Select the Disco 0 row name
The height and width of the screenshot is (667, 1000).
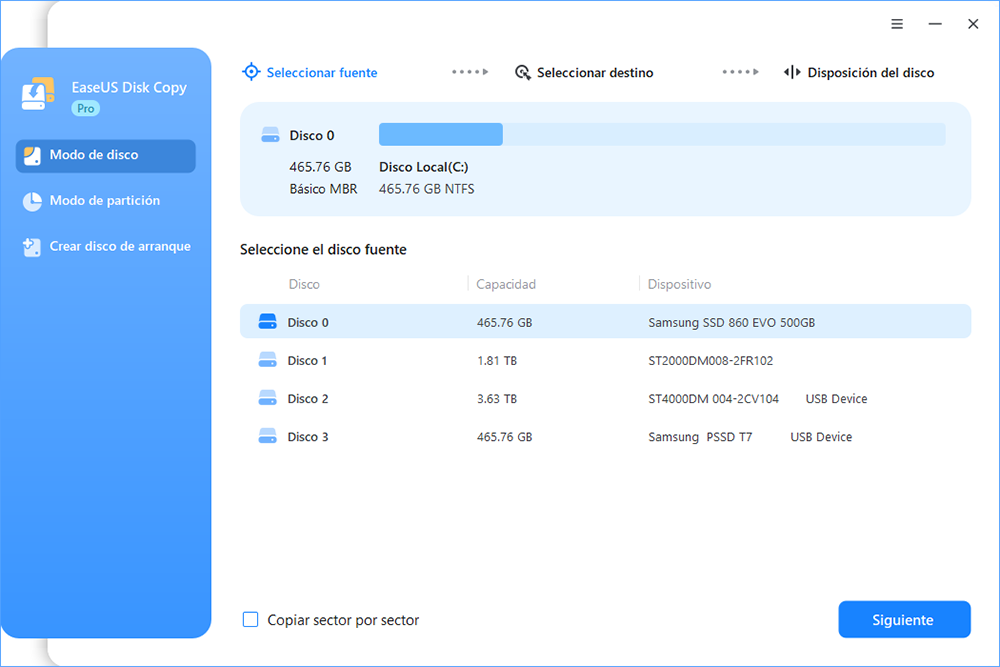point(308,323)
